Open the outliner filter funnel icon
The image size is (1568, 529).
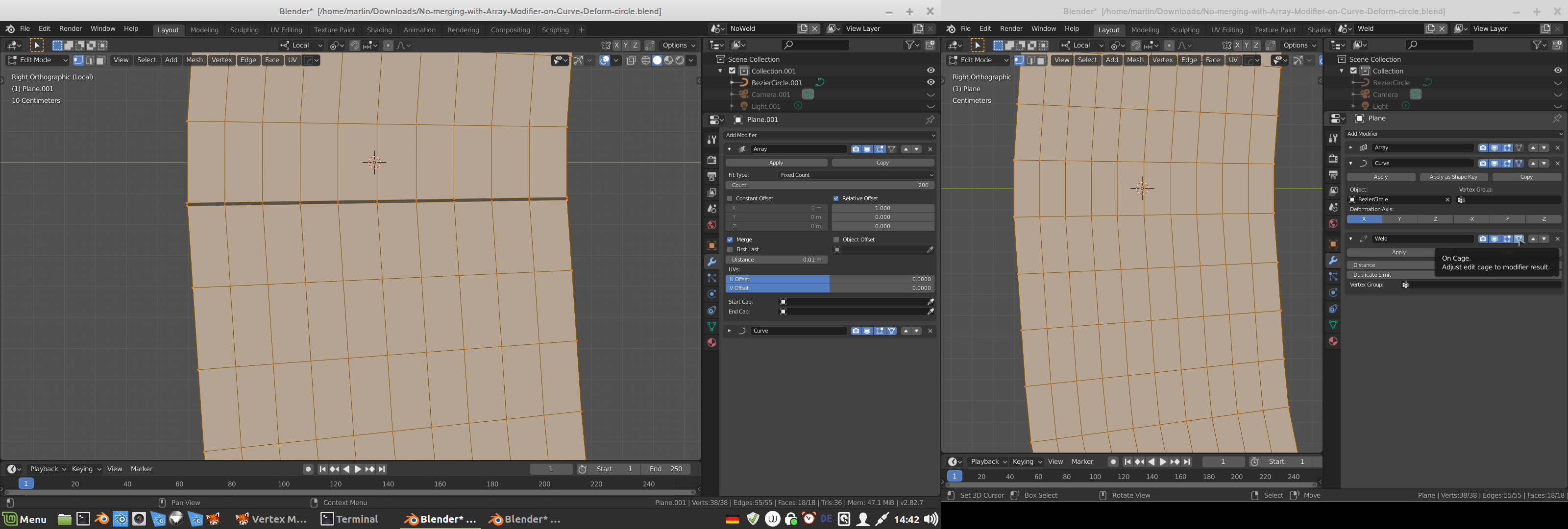[x=909, y=45]
